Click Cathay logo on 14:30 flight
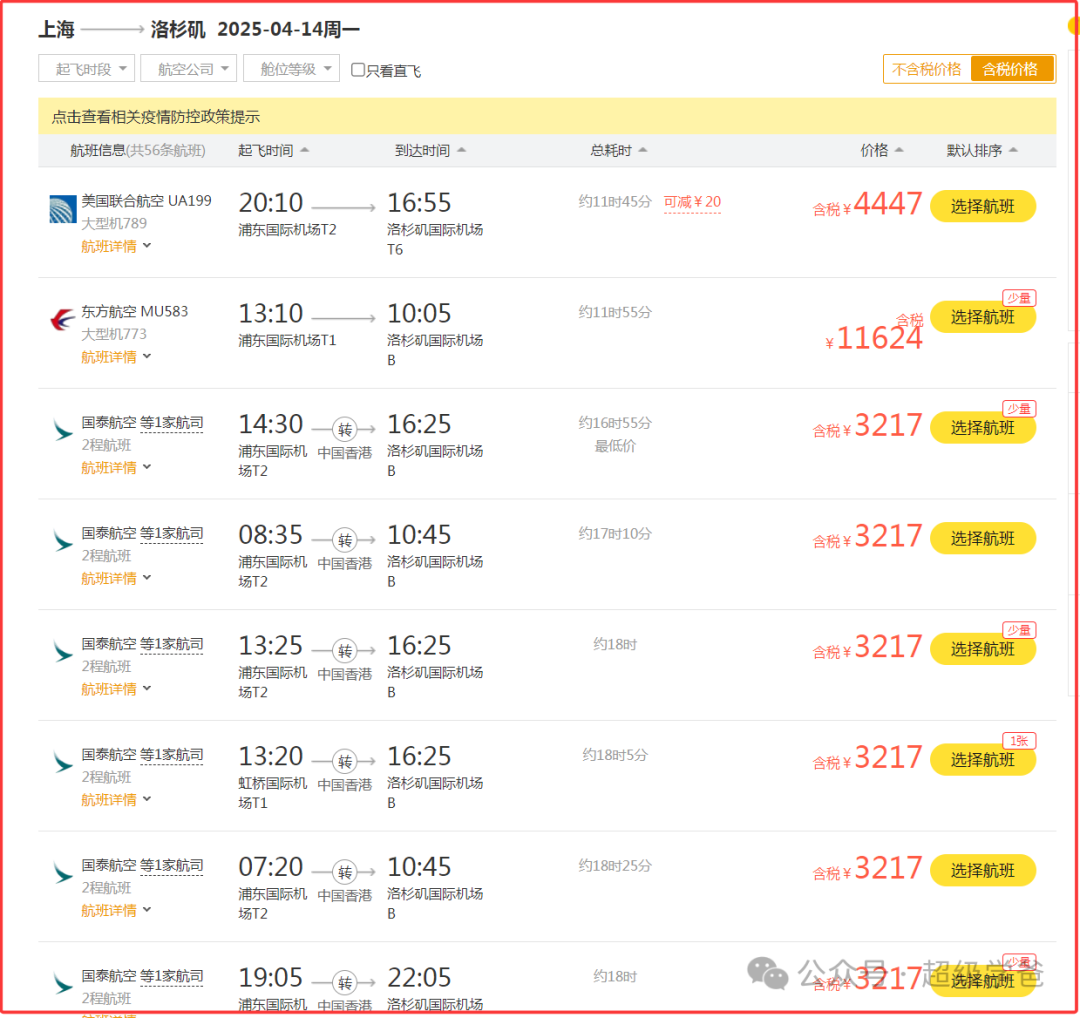 point(63,430)
